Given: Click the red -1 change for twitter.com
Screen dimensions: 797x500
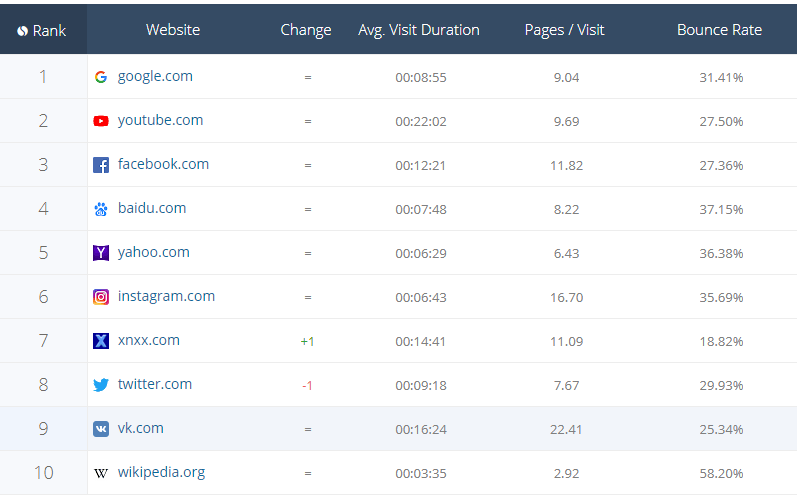Looking at the screenshot, I should (x=307, y=386).
